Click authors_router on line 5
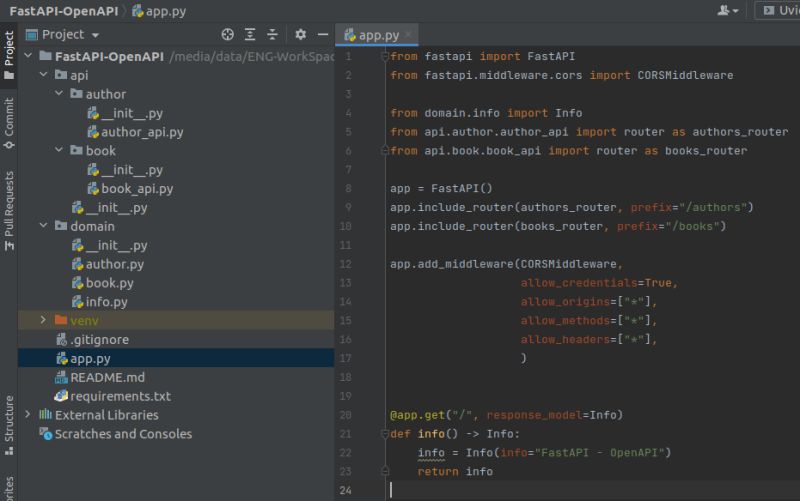The width and height of the screenshot is (800, 501). click(x=740, y=132)
